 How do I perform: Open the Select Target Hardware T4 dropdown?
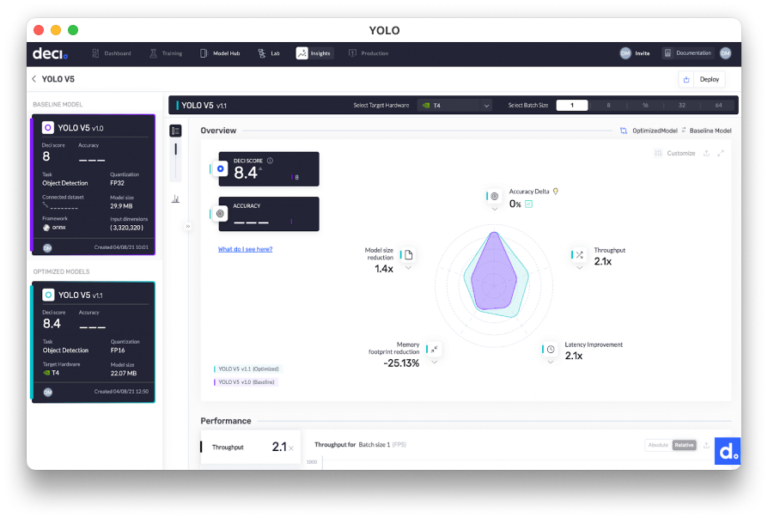[x=456, y=105]
